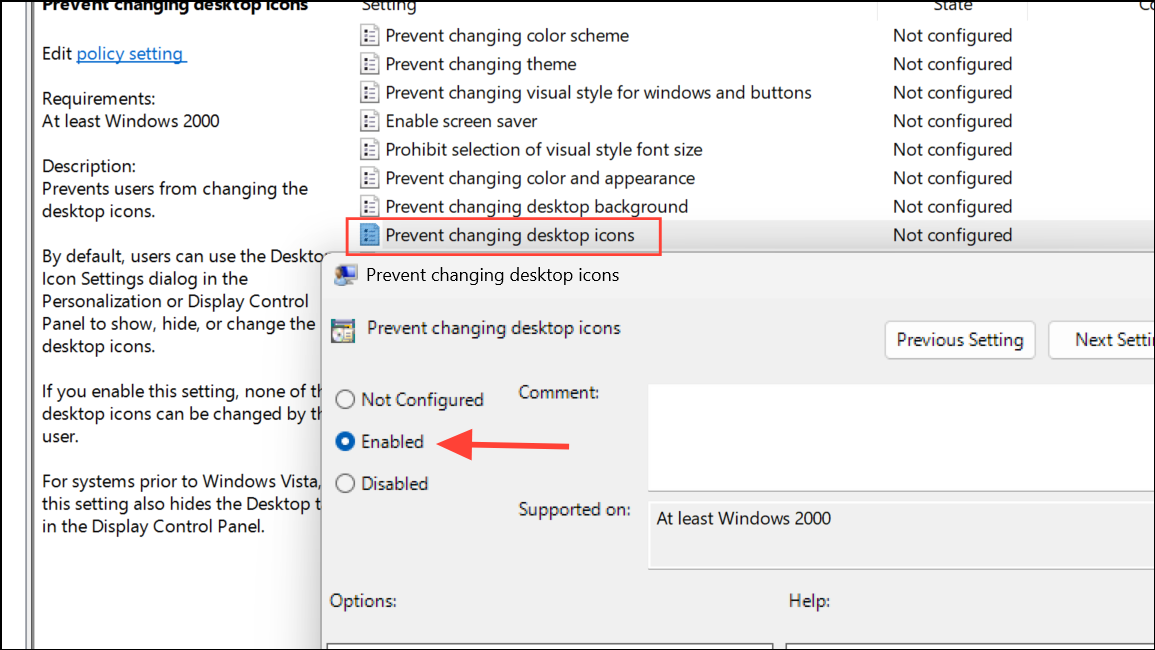Open the policy setting link
Image resolution: width=1155 pixels, height=650 pixels.
[x=130, y=54]
